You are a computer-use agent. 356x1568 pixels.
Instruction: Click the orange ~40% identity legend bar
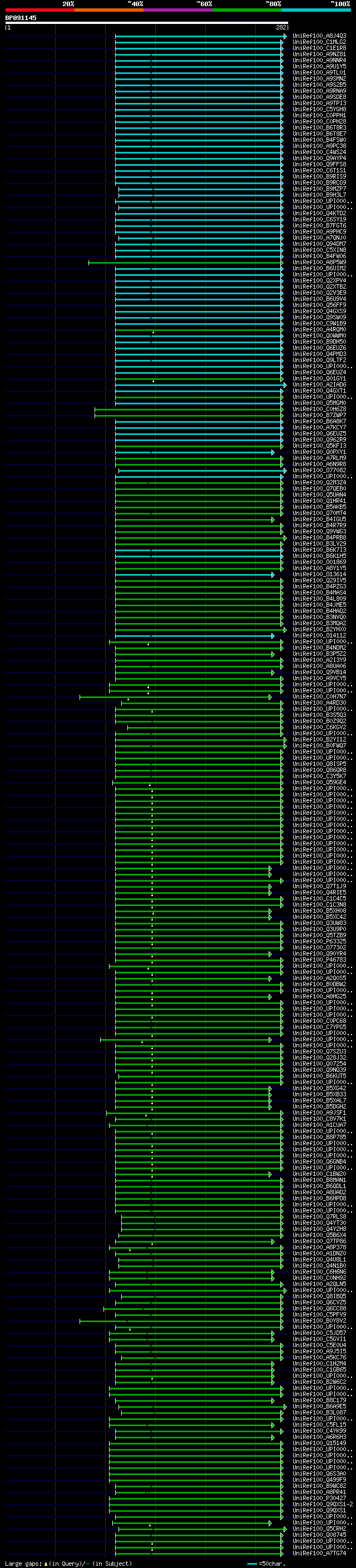pyautogui.click(x=109, y=10)
